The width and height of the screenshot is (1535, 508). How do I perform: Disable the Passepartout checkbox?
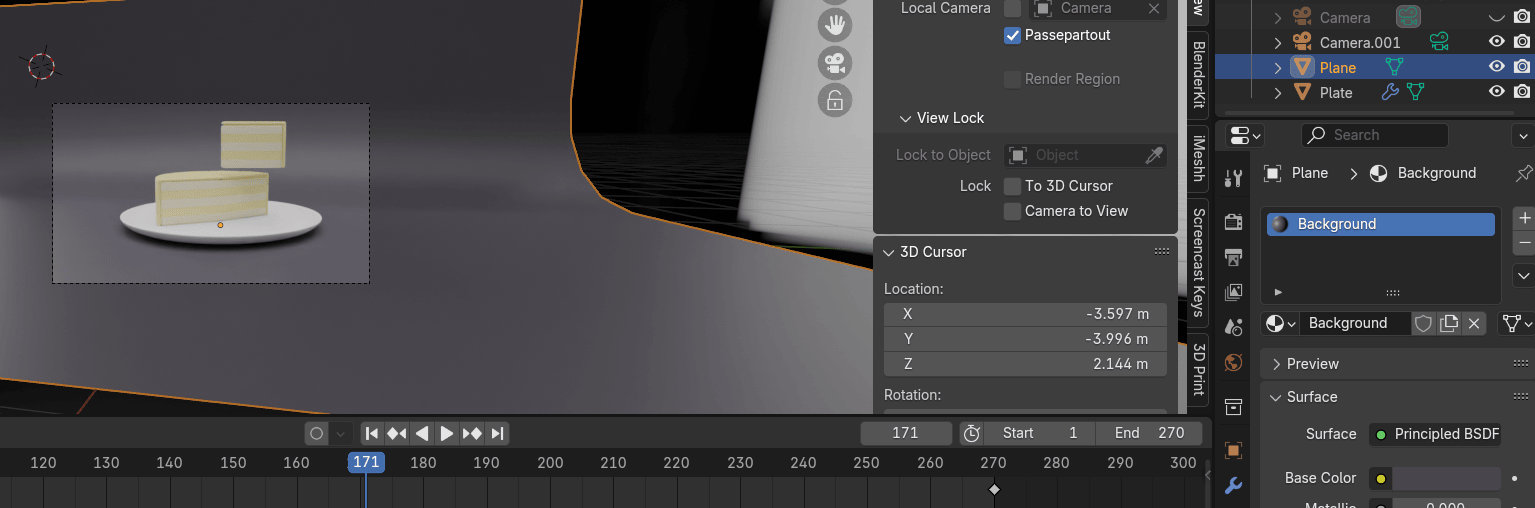point(1012,36)
